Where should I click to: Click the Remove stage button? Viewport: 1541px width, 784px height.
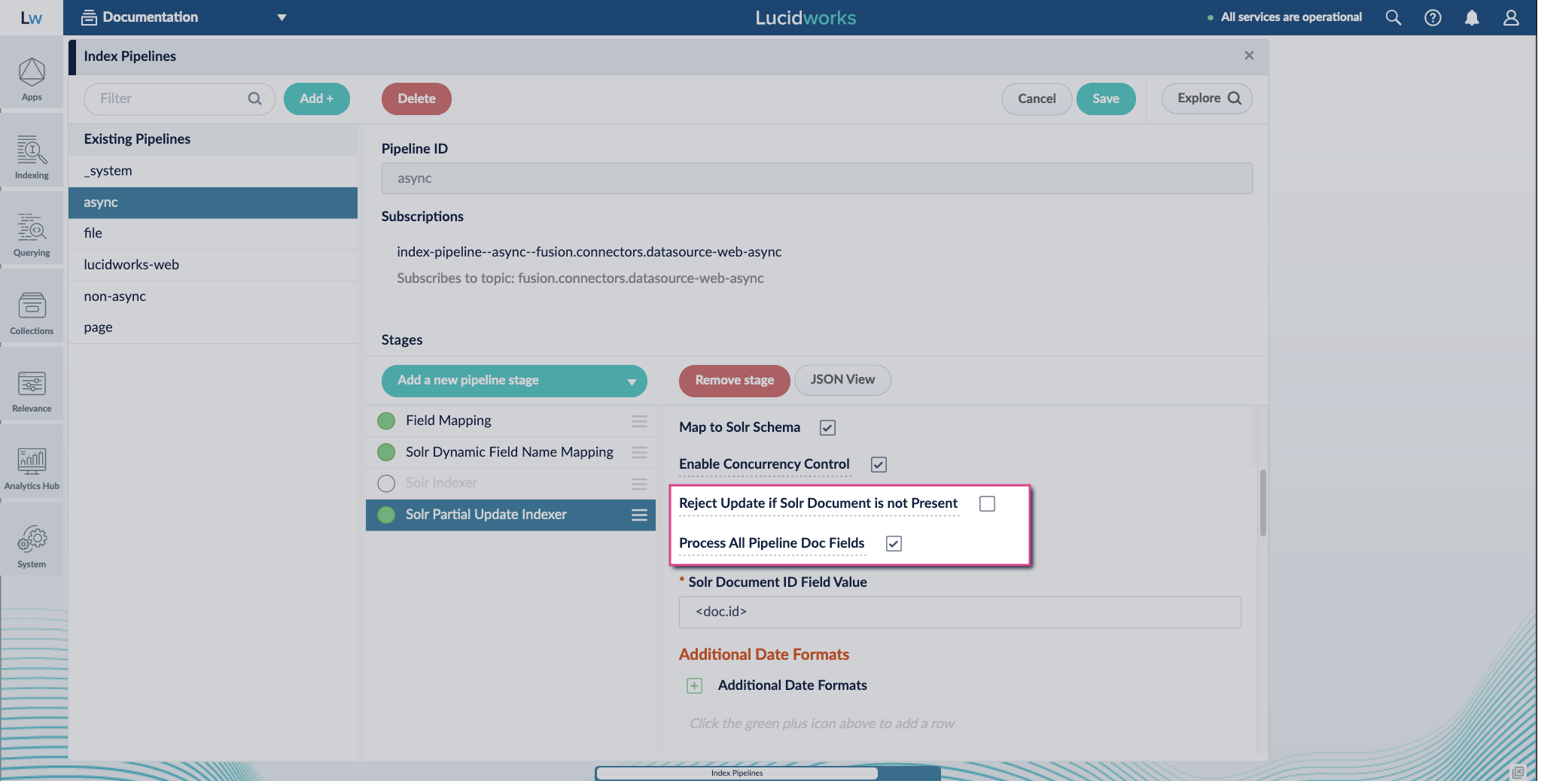734,381
